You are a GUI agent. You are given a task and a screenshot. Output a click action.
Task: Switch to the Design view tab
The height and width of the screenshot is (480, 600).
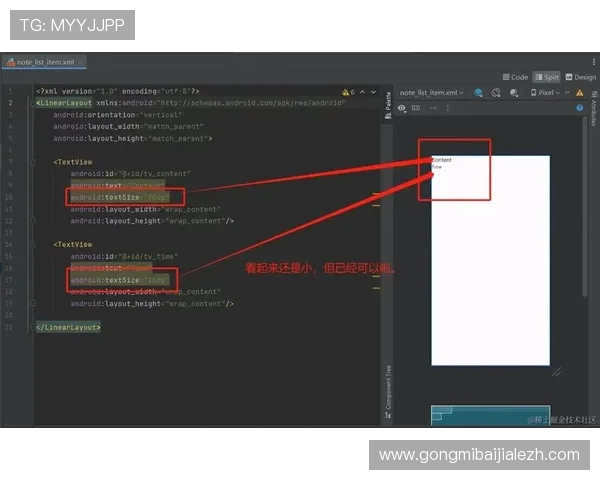coord(580,77)
